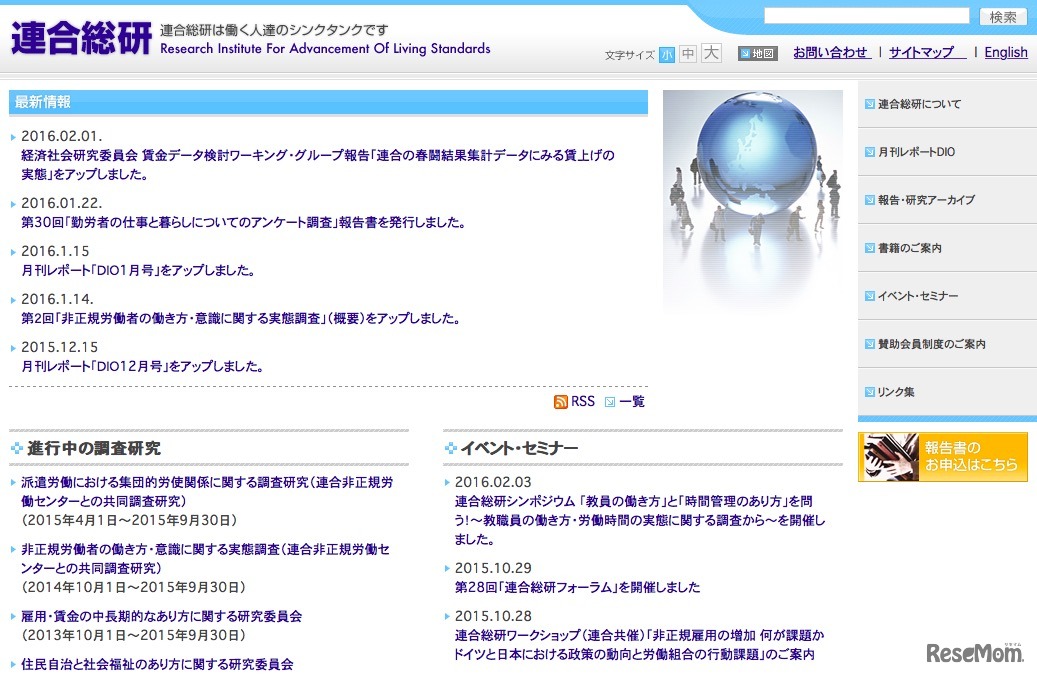Switch to the English site
Viewport: 1037px width, 676px height.
tap(1006, 52)
